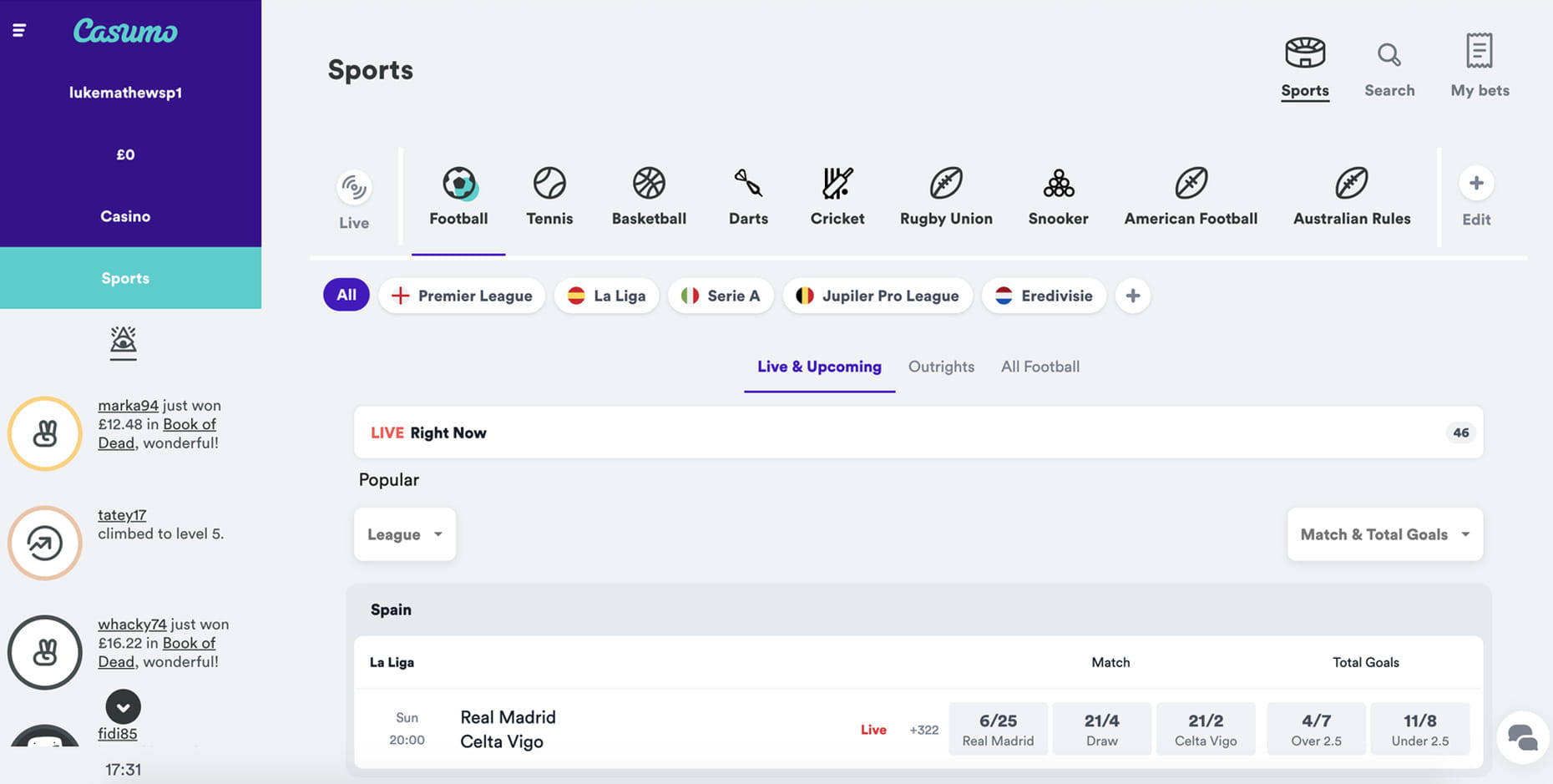Select the Rugby Union sport icon
1553x784 pixels.
(x=946, y=183)
